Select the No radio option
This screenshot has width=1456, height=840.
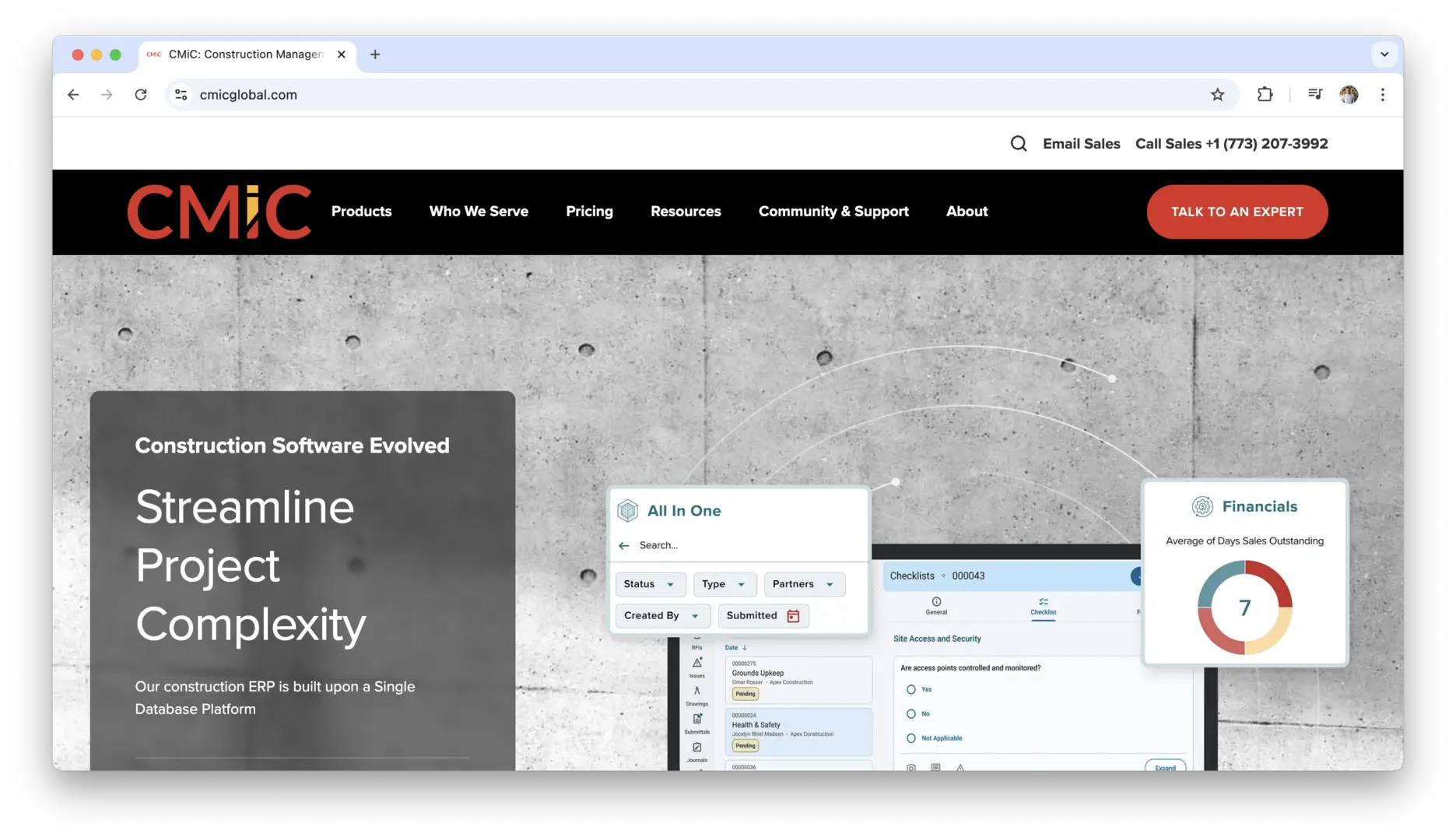[x=910, y=714]
